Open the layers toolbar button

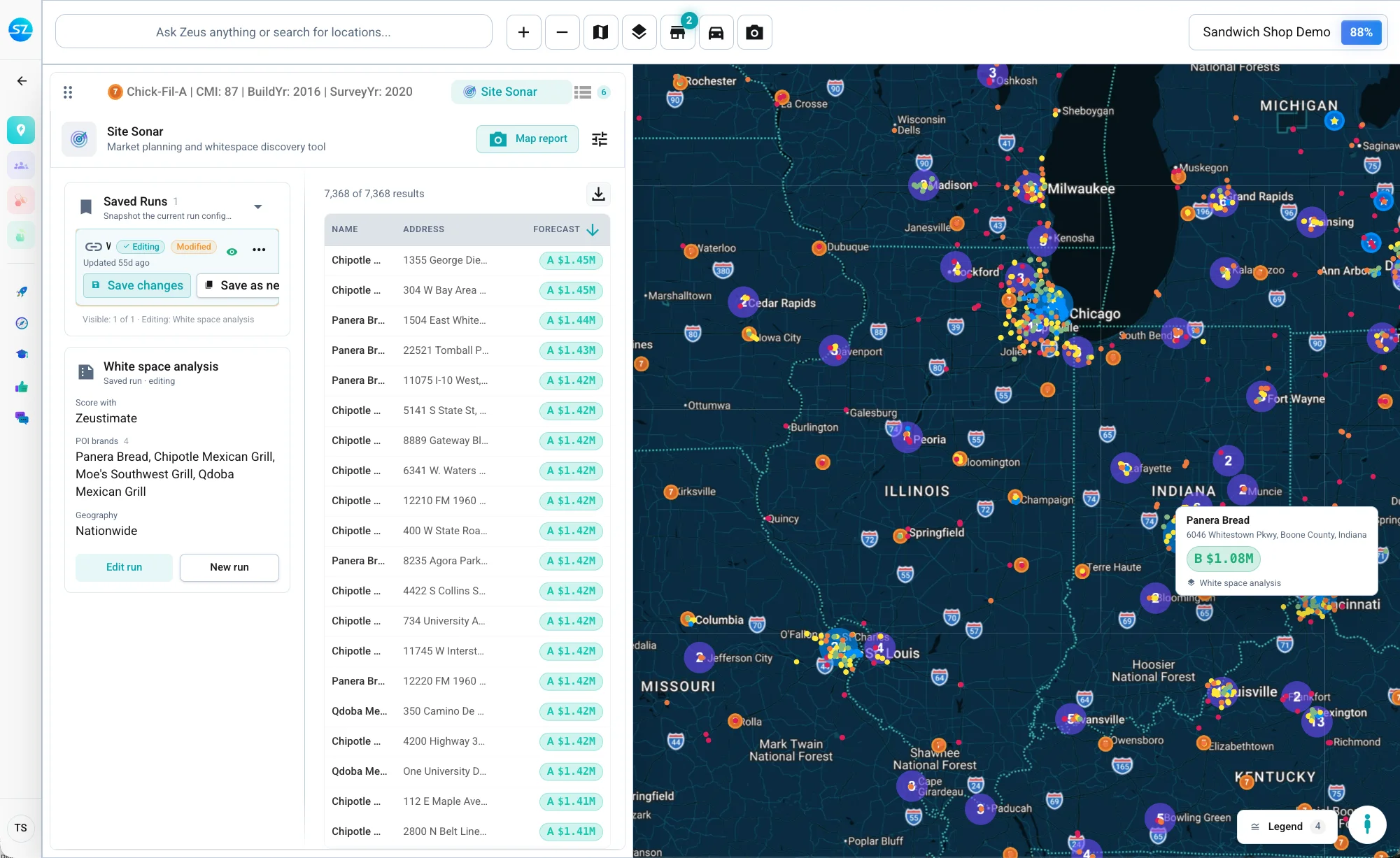639,32
